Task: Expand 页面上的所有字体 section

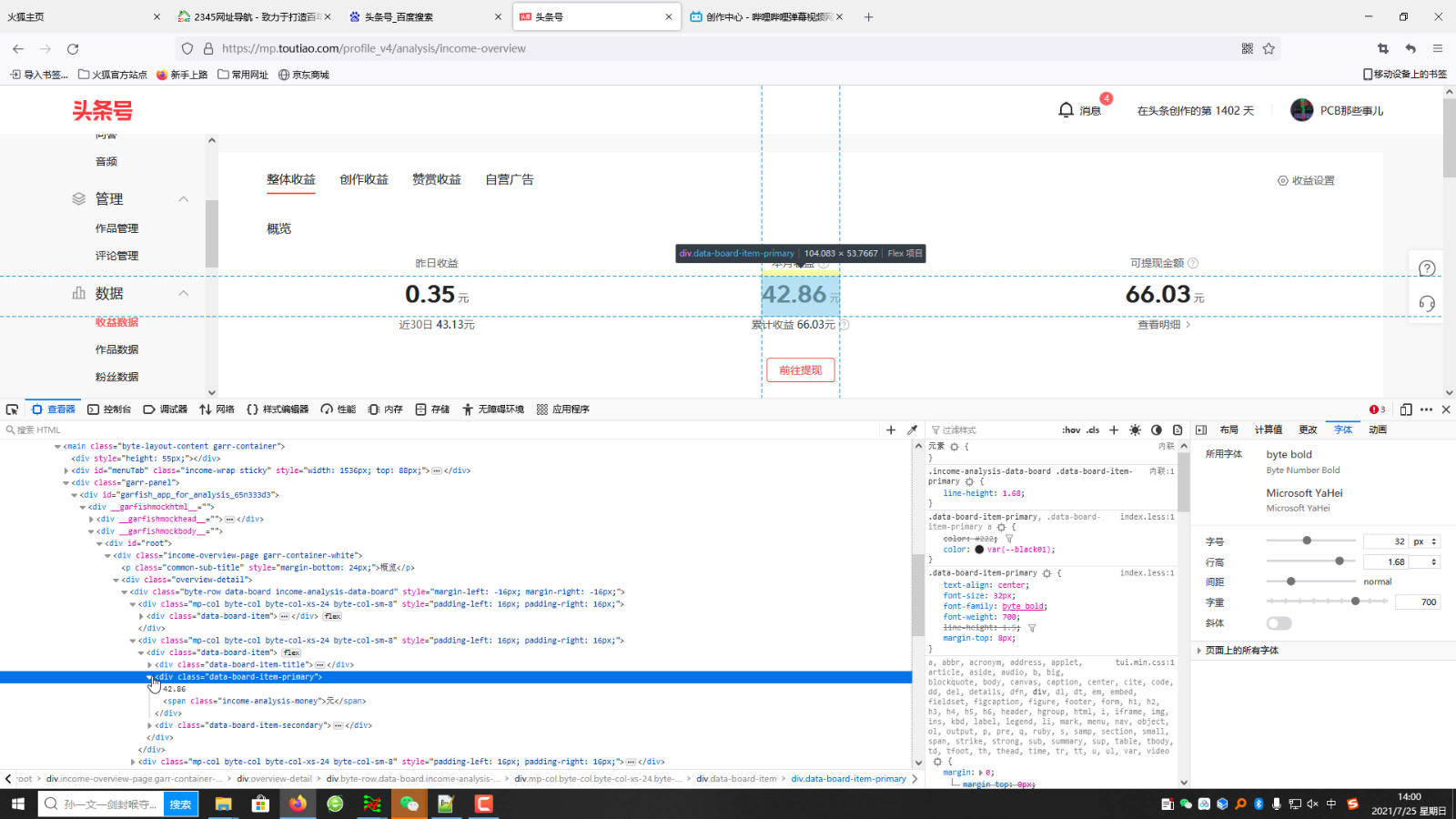Action: (1200, 650)
